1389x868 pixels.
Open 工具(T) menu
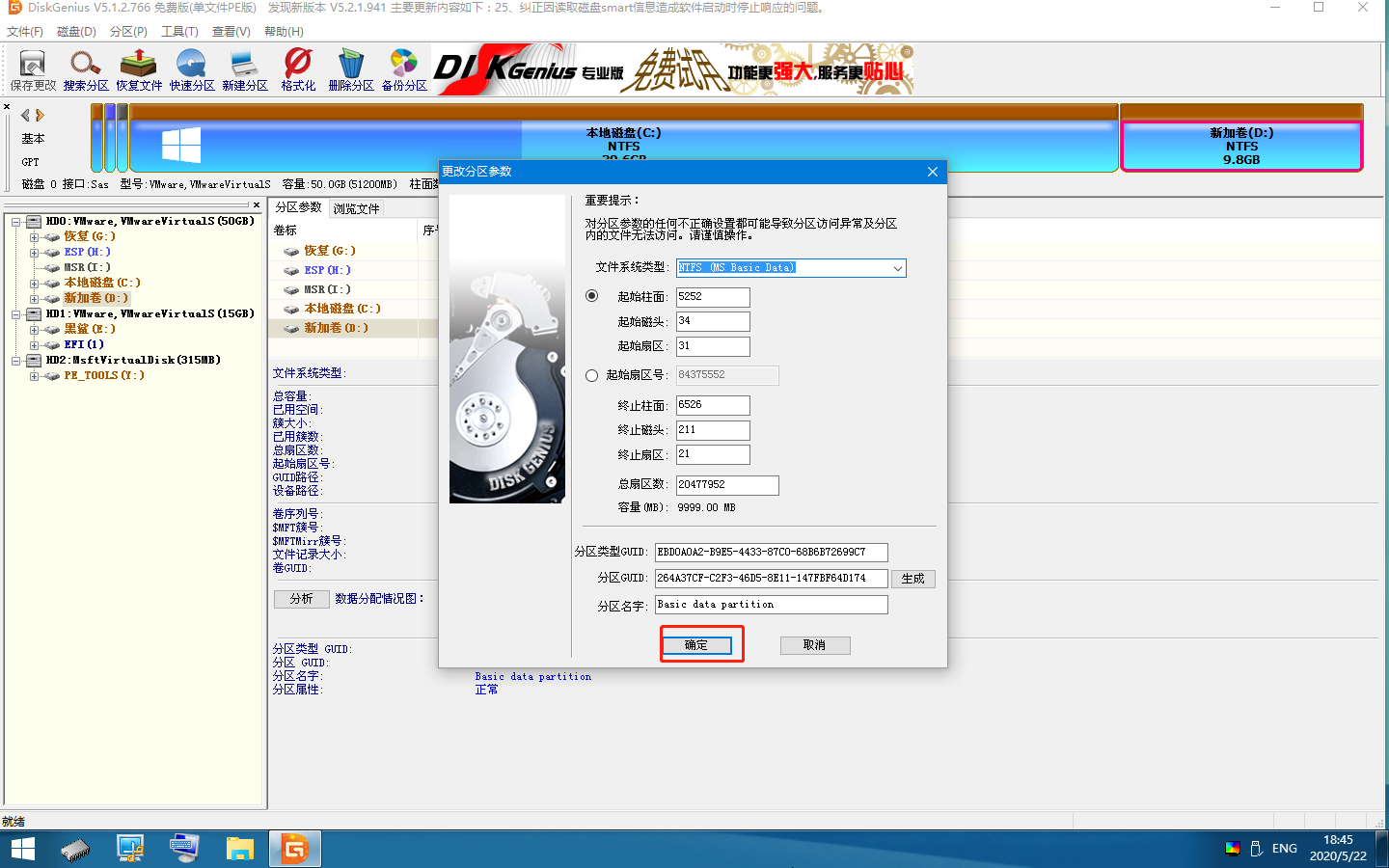tap(179, 32)
